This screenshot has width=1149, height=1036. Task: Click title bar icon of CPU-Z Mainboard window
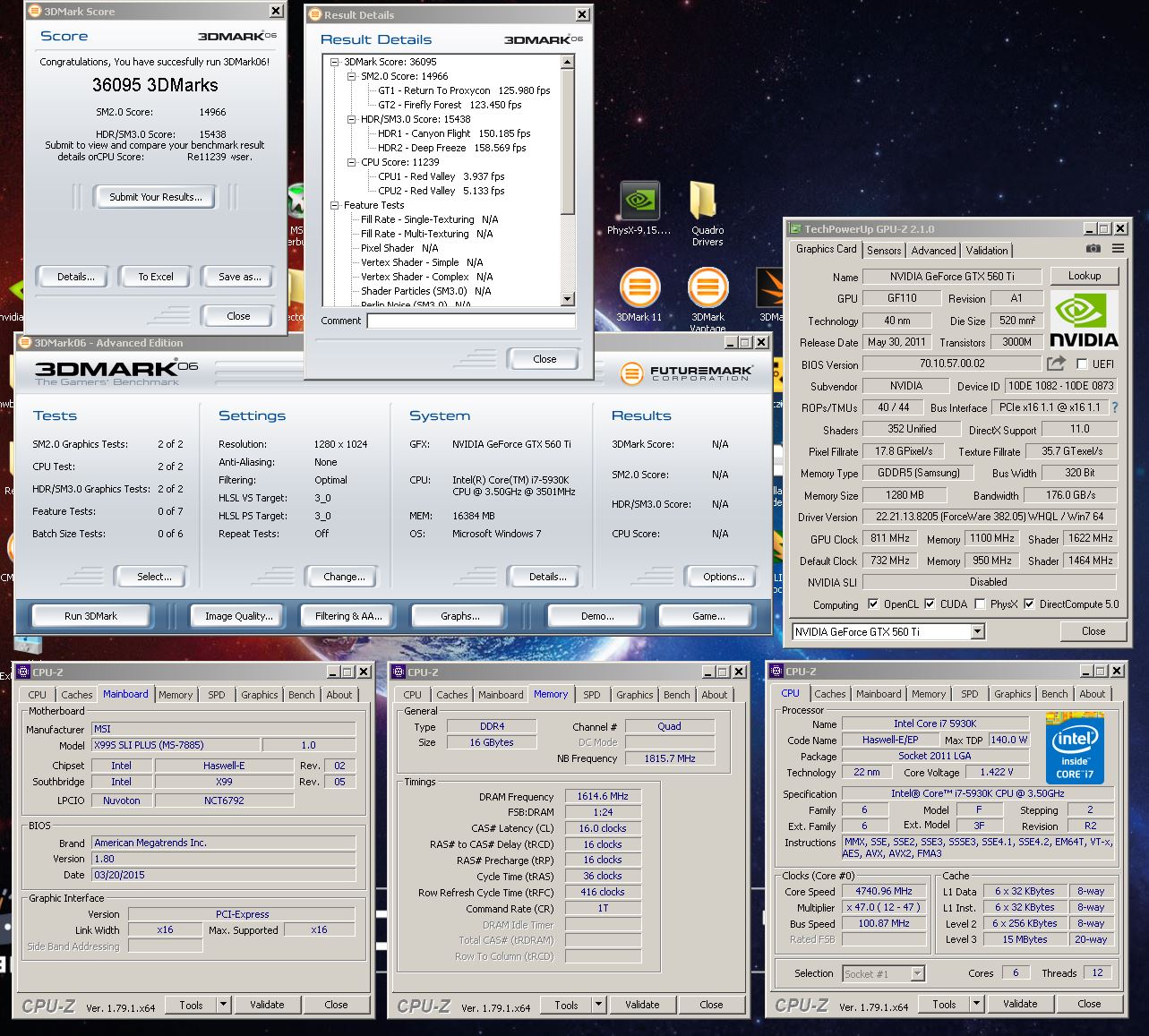coord(23,672)
